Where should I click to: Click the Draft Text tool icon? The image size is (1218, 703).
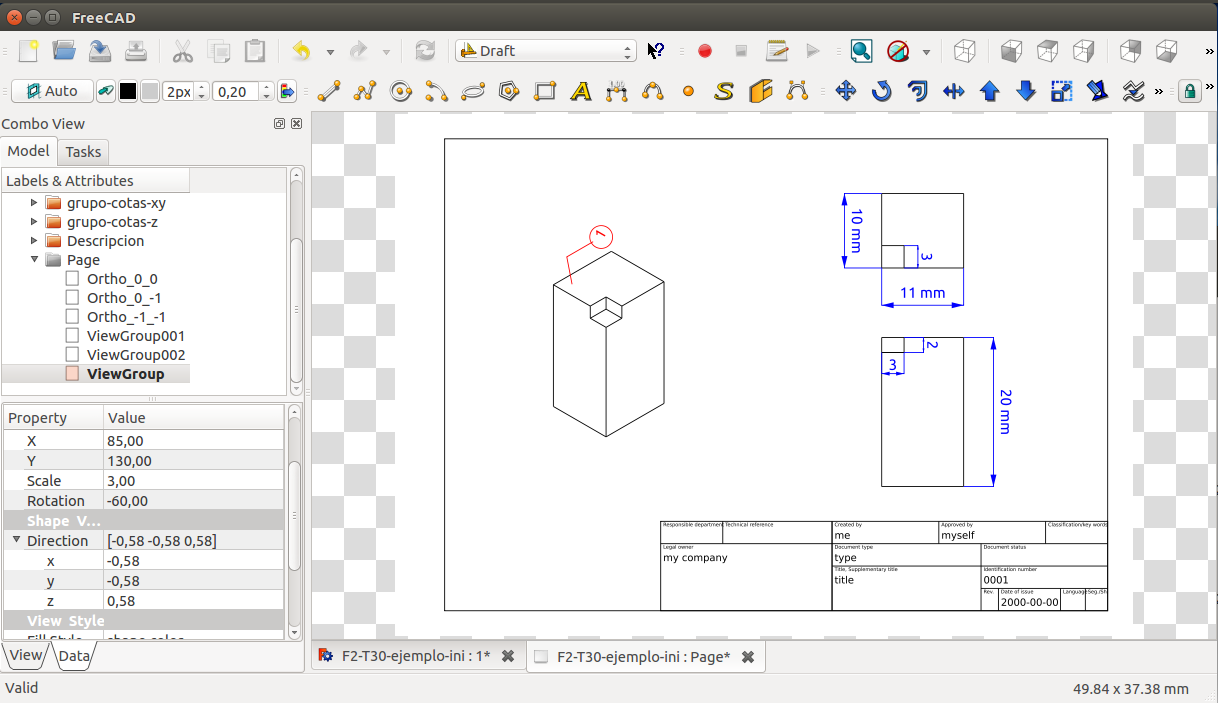tap(581, 92)
